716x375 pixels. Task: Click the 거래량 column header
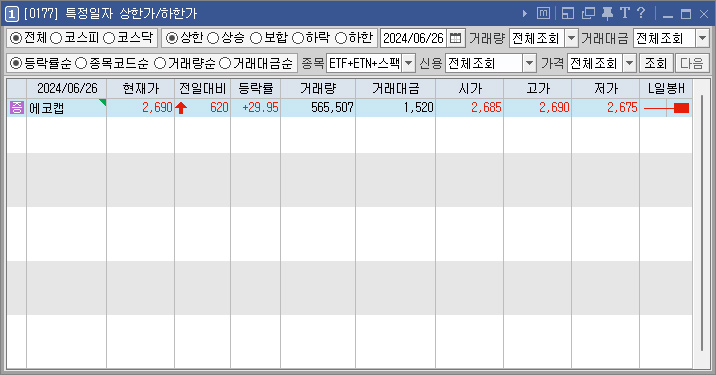[x=318, y=88]
